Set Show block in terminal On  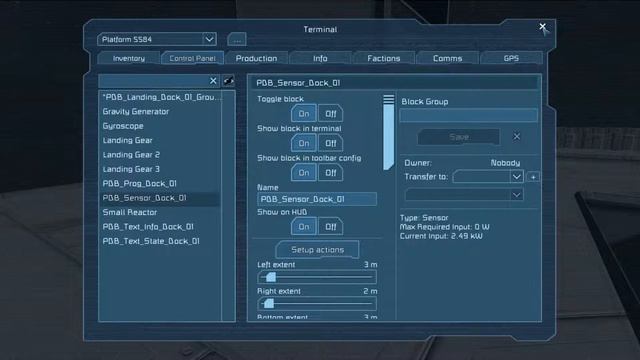click(x=304, y=143)
